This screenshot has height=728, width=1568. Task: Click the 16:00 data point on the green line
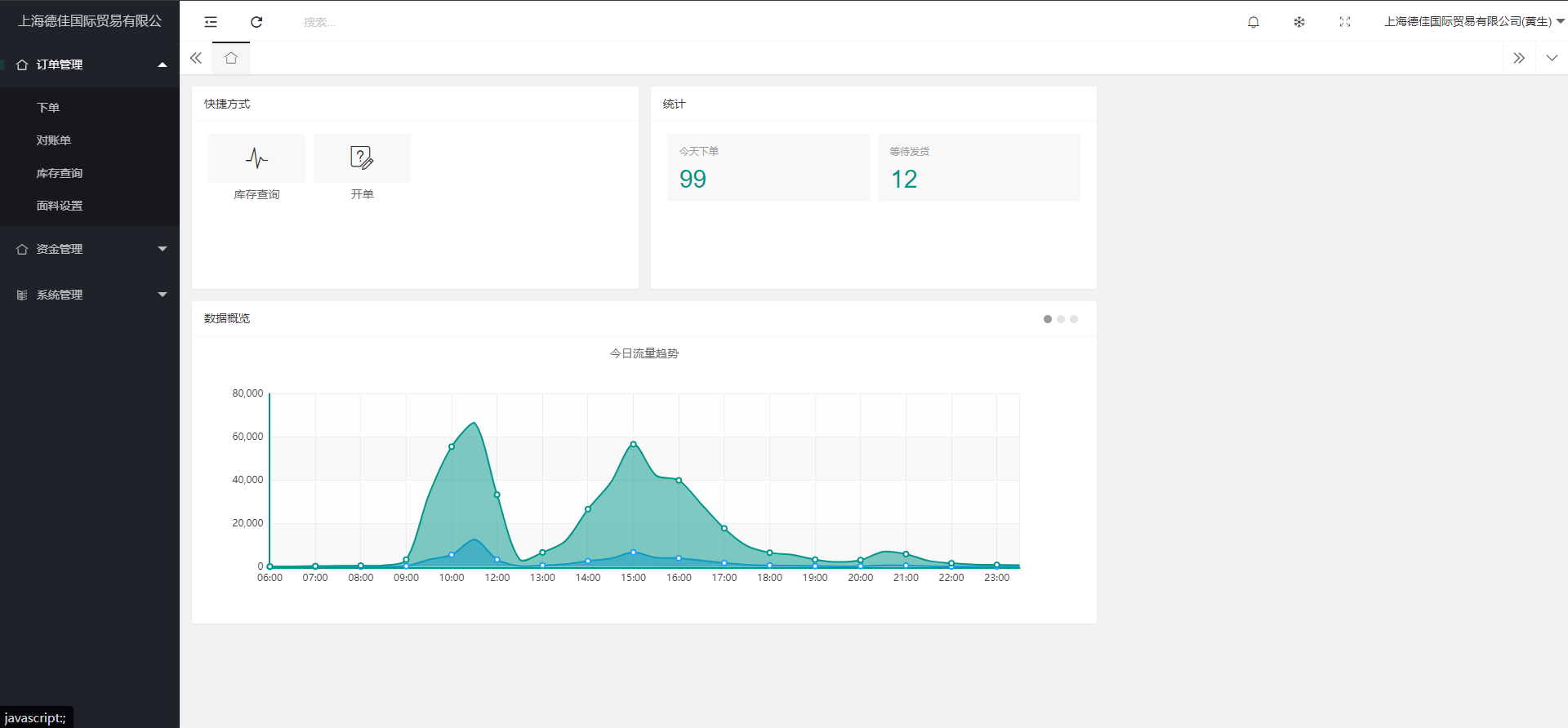679,481
